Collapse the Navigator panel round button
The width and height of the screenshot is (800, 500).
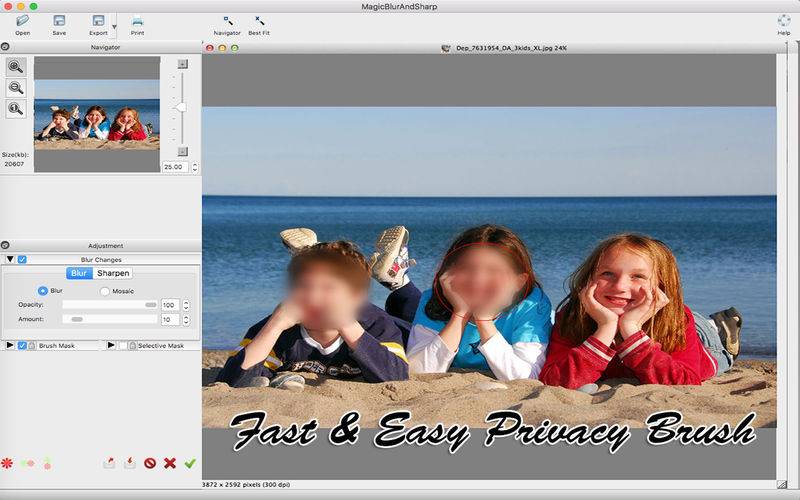coord(5,47)
